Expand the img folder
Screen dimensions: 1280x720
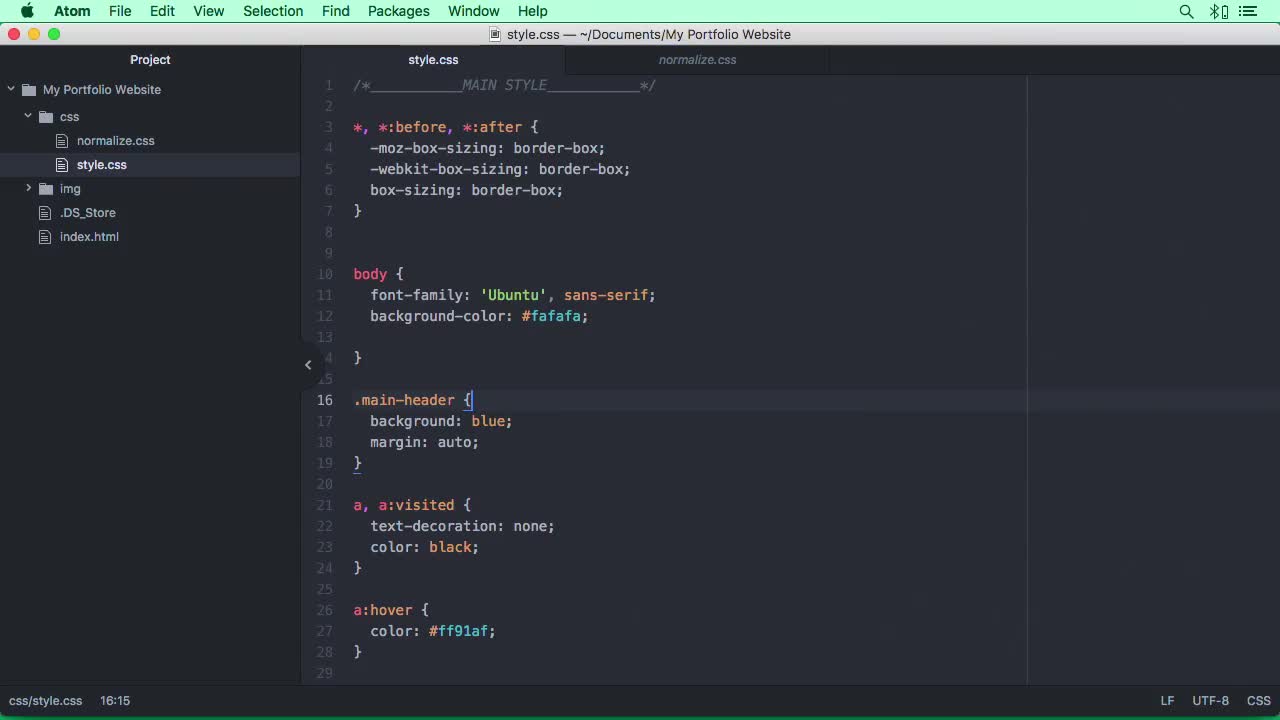click(28, 188)
